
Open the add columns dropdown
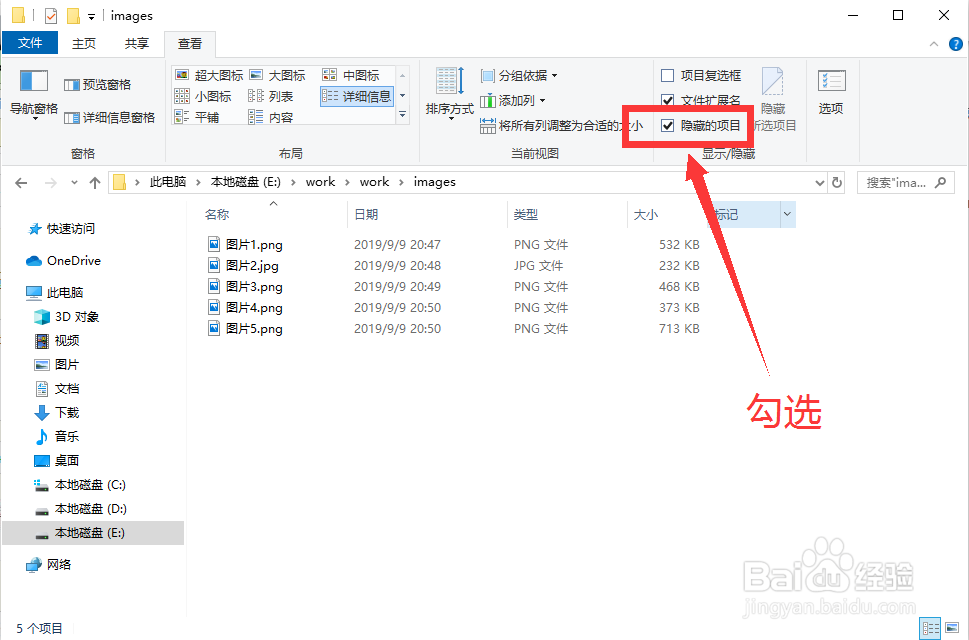tap(515, 99)
